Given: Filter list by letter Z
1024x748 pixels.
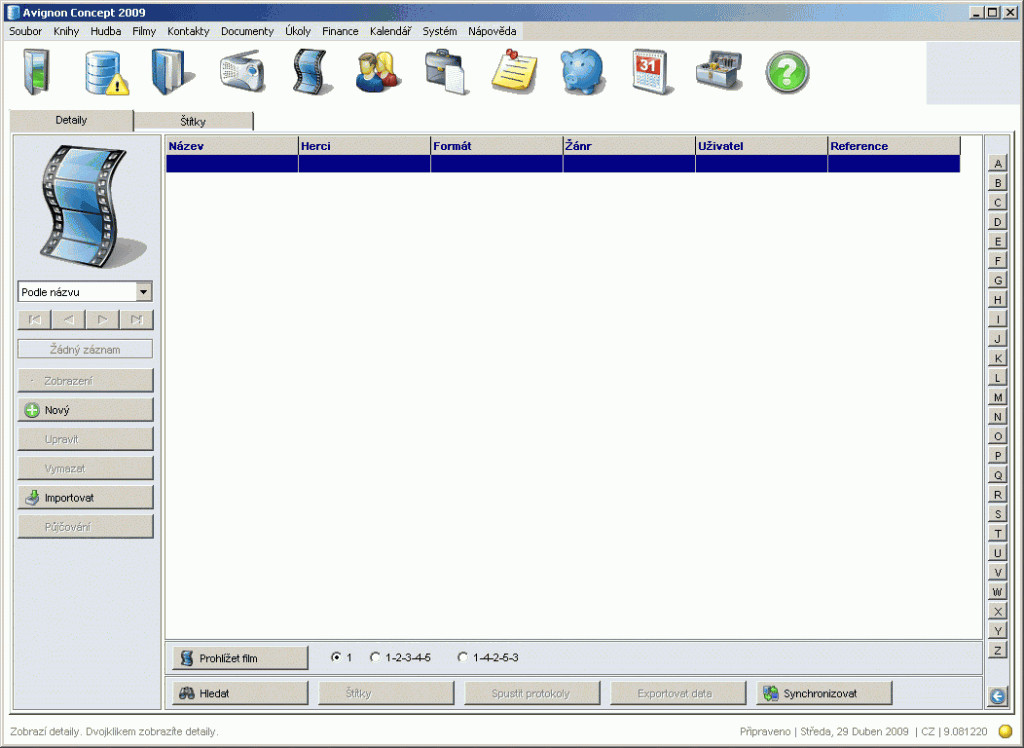Looking at the screenshot, I should (997, 651).
